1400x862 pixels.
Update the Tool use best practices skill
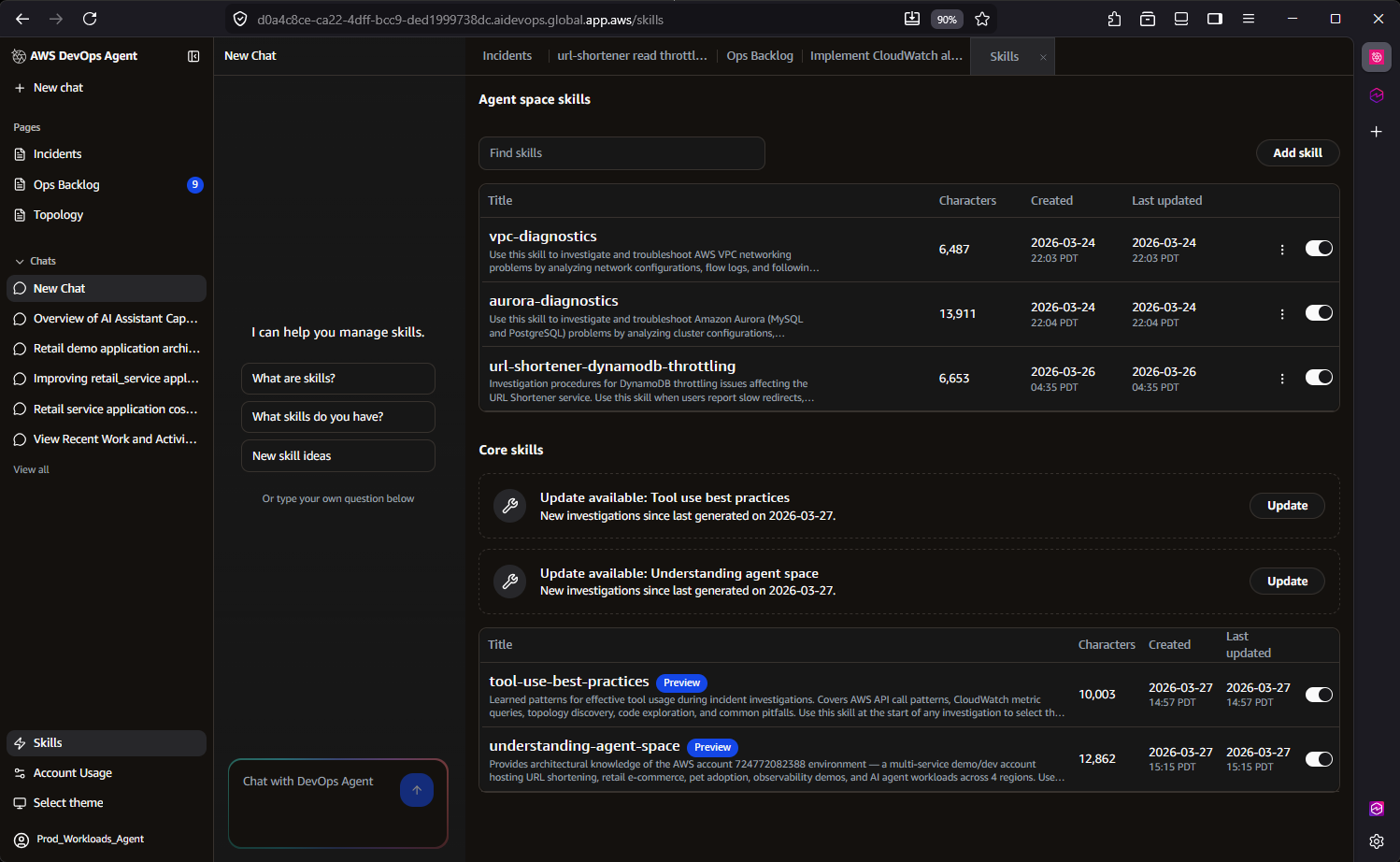point(1287,505)
